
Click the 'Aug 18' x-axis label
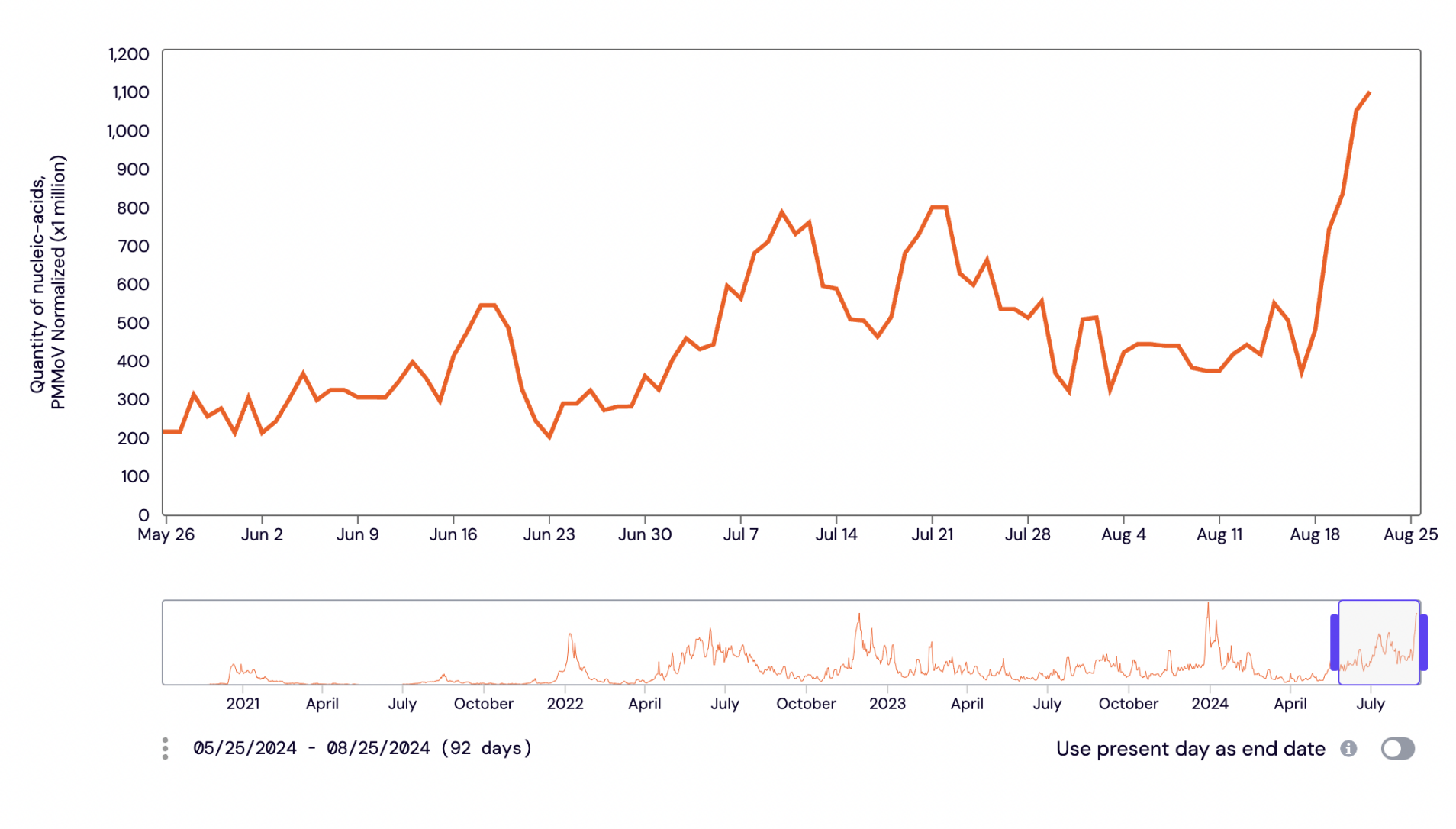point(1314,534)
